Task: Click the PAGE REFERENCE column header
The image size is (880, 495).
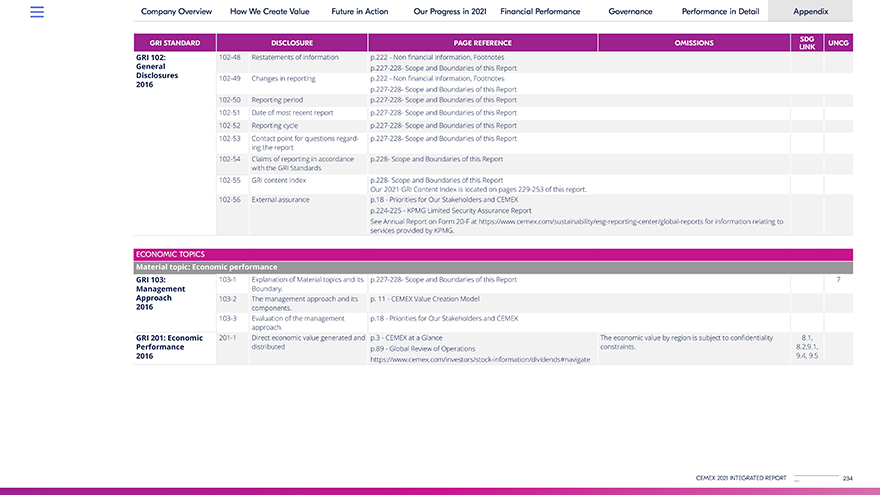Action: coord(482,43)
